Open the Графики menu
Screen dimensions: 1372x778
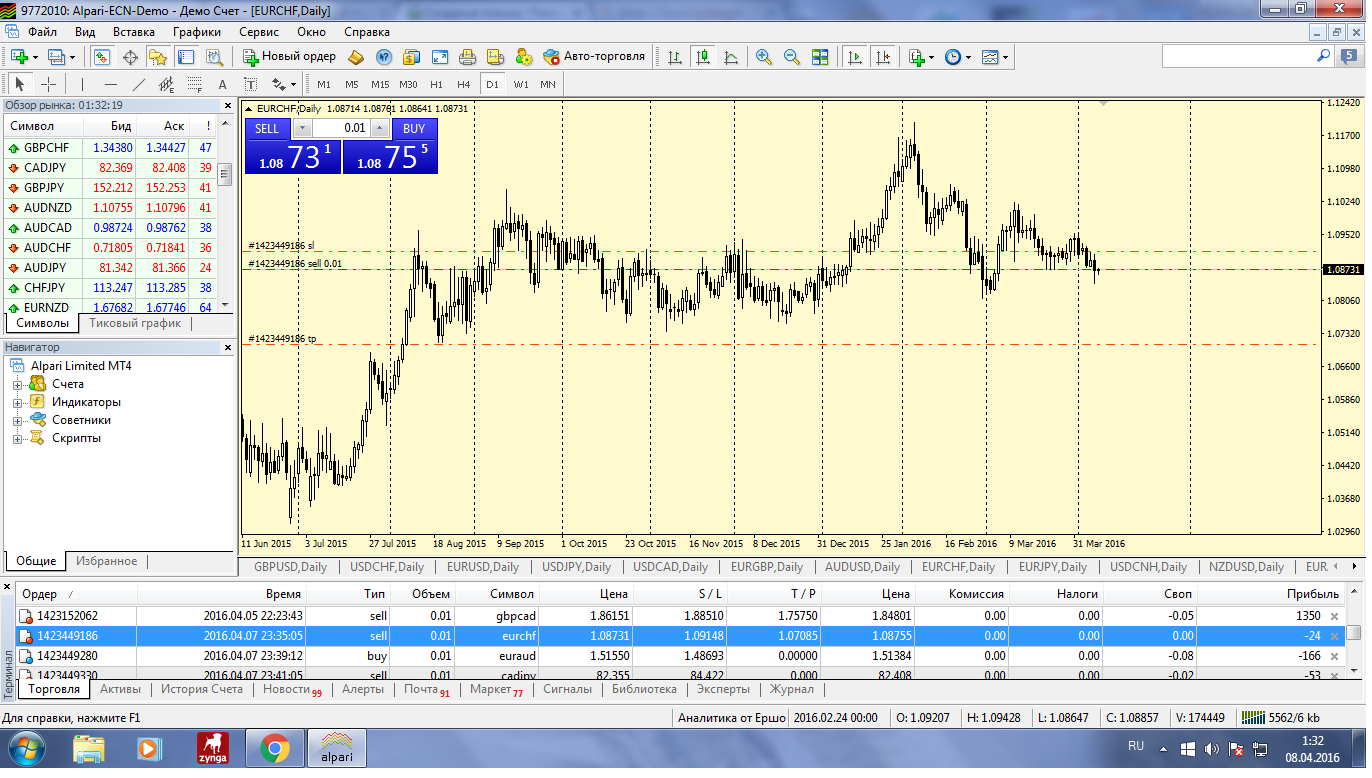196,31
